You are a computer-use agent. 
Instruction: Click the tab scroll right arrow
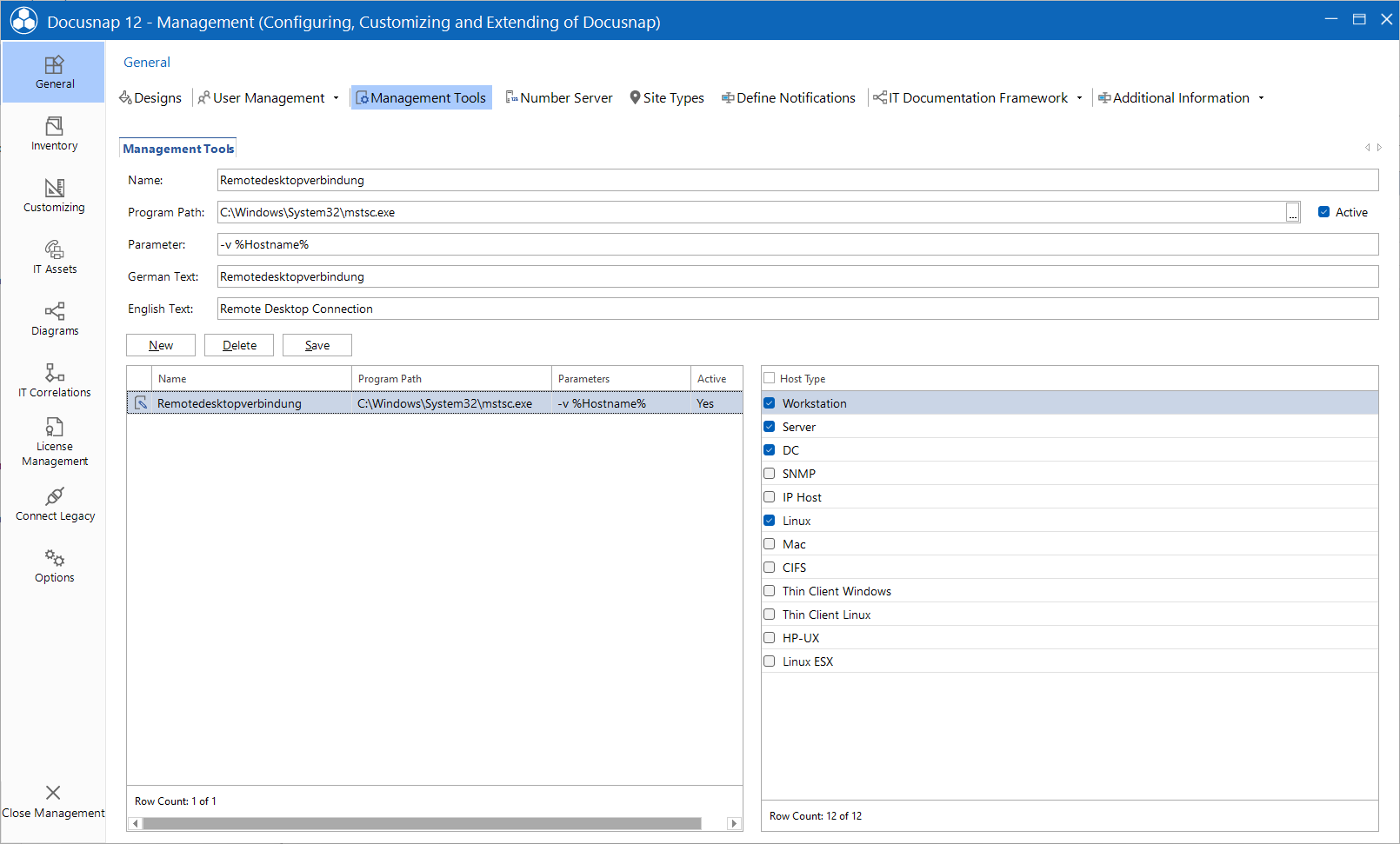tap(1379, 148)
